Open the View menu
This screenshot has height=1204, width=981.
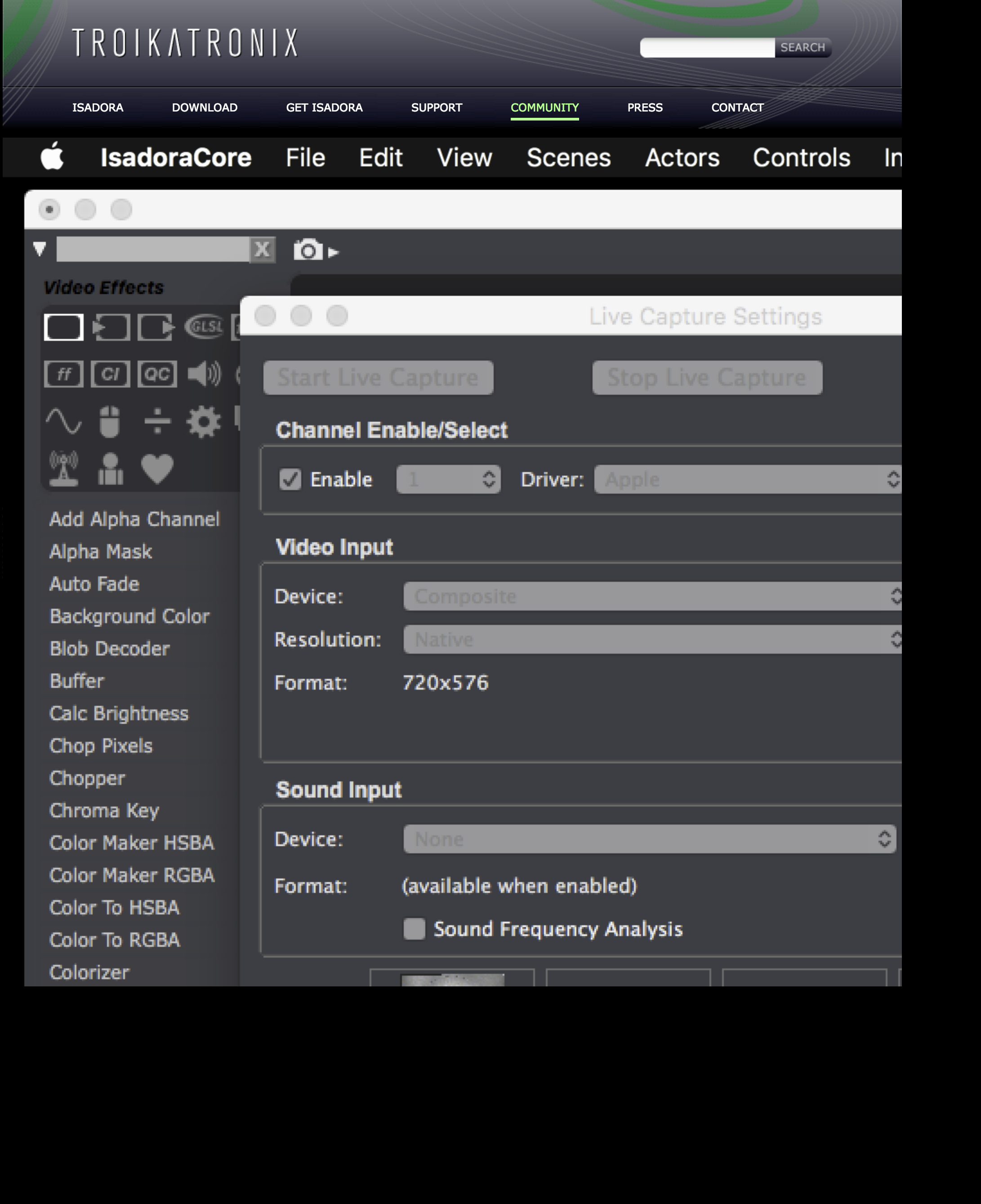(x=464, y=158)
